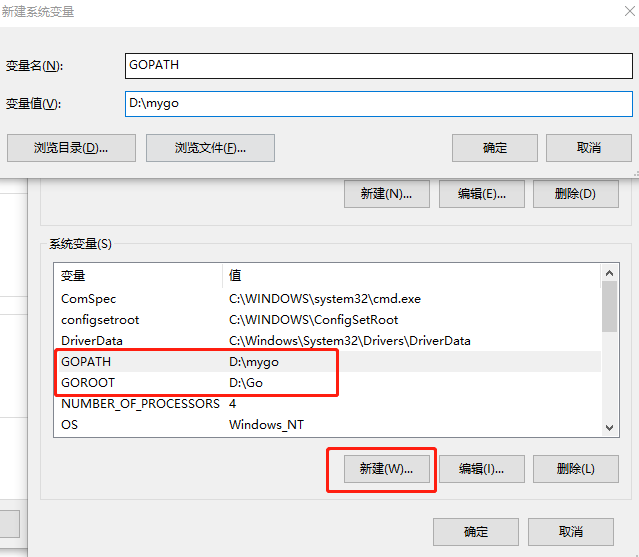The image size is (639, 557).
Task: Click the 浏览文件(F)... button
Action: (210, 148)
